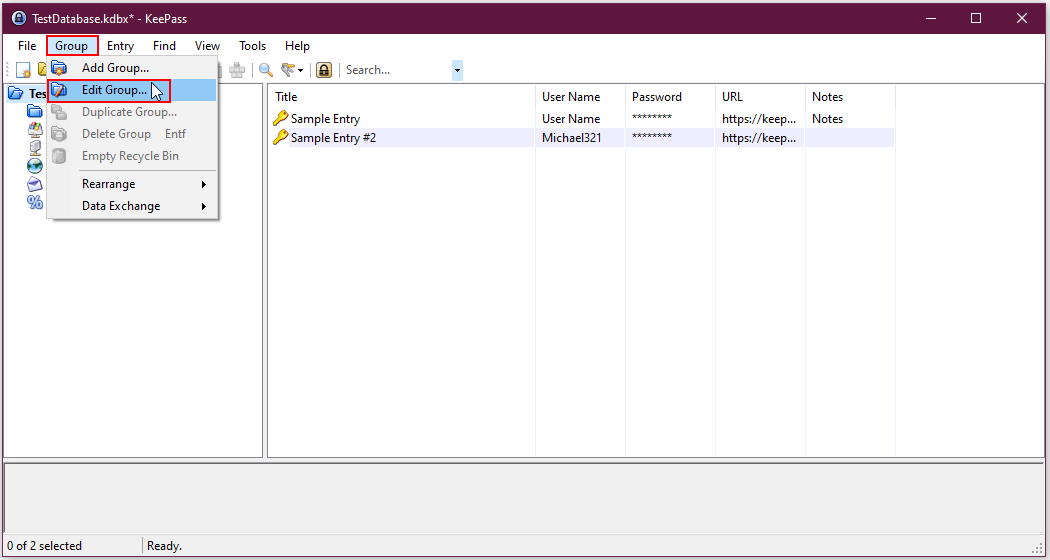The image size is (1050, 560).
Task: Click the find magnifier toolbar icon
Action: tap(266, 70)
